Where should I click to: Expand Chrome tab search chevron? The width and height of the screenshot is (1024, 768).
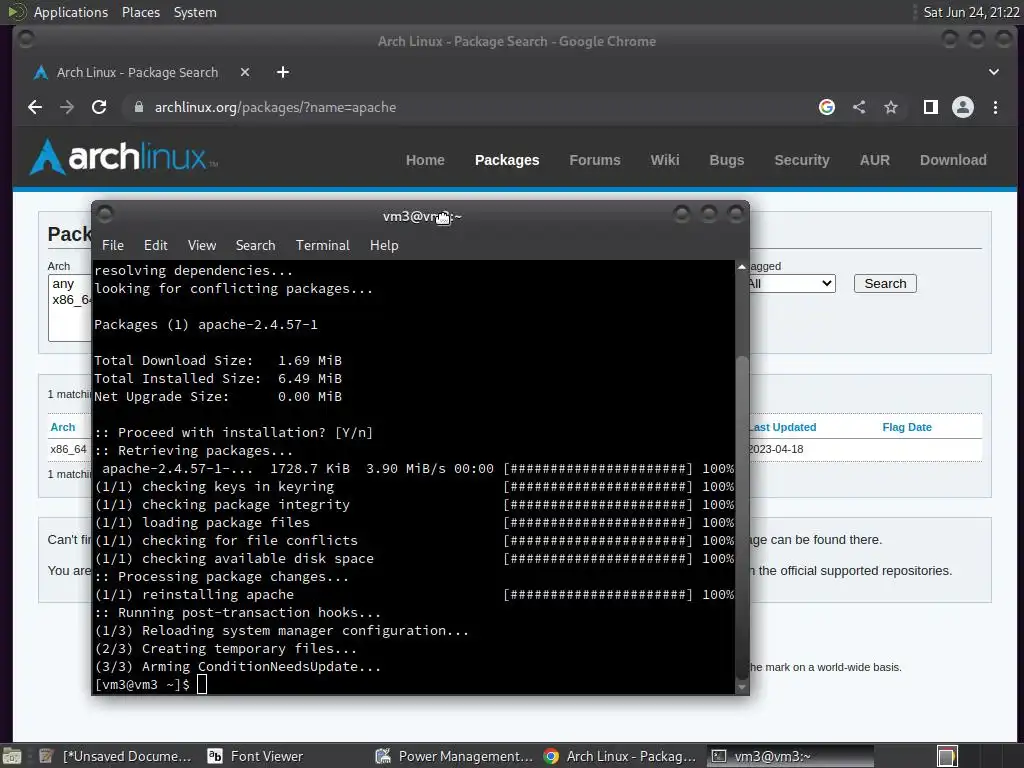[x=993, y=72]
